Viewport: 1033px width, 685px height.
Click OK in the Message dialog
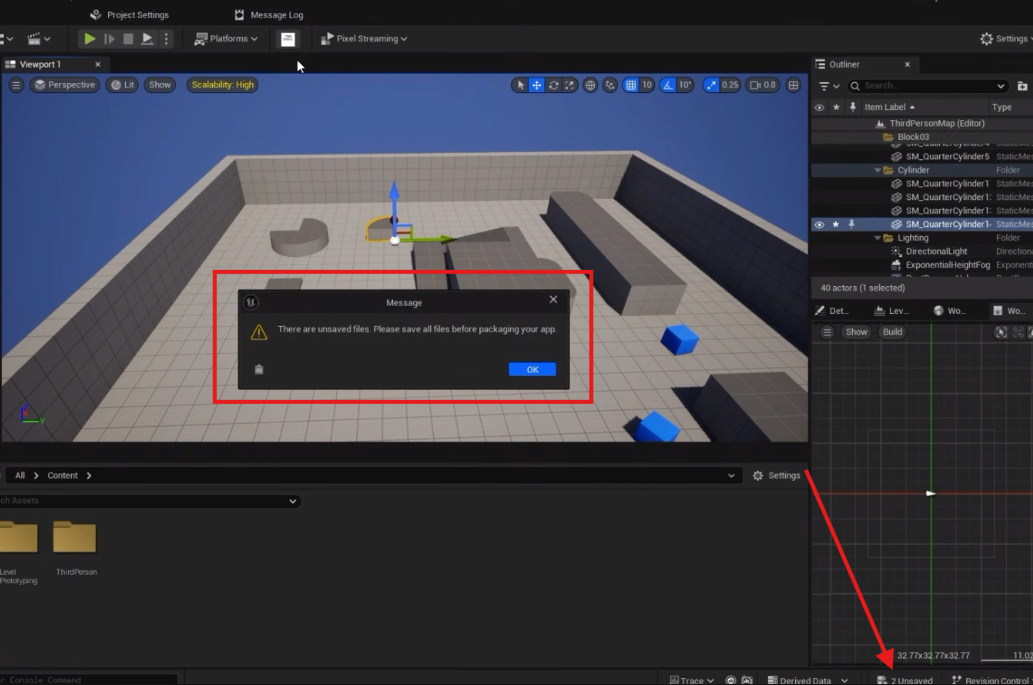(532, 369)
